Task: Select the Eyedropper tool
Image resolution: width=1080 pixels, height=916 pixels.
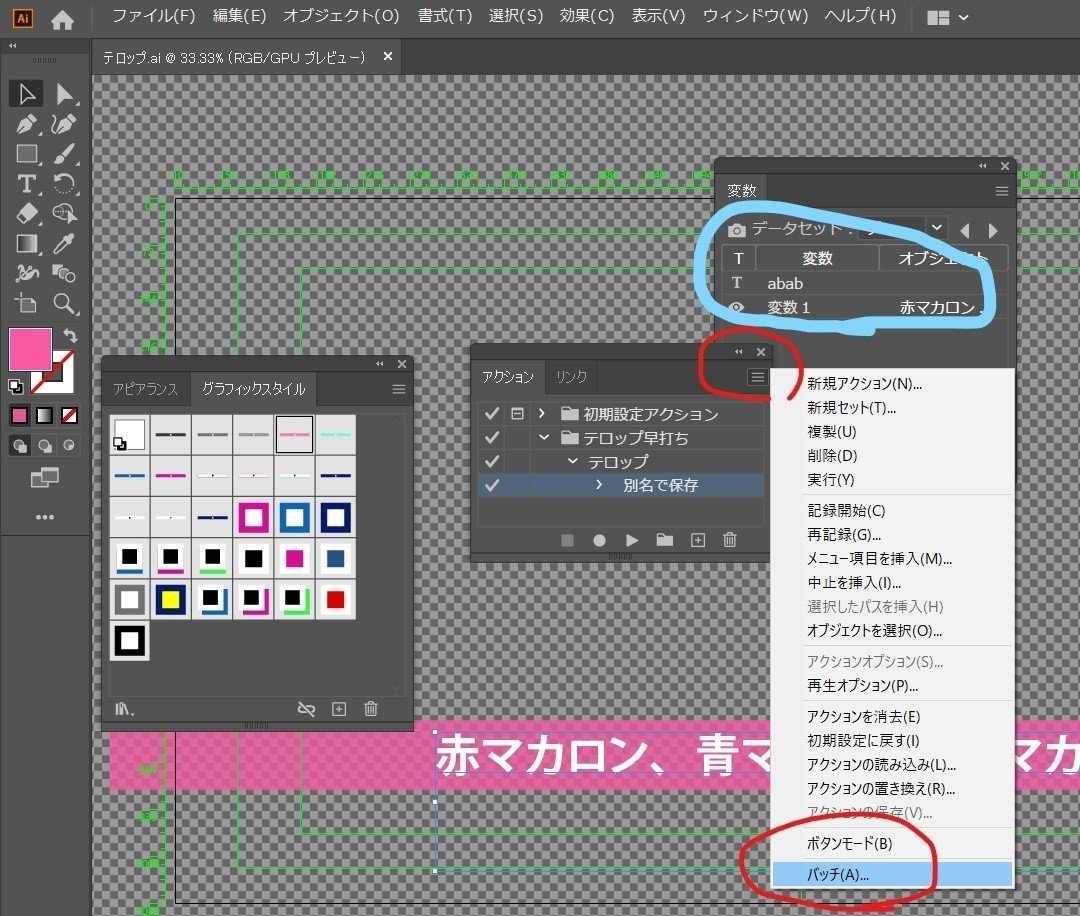Action: coord(64,244)
